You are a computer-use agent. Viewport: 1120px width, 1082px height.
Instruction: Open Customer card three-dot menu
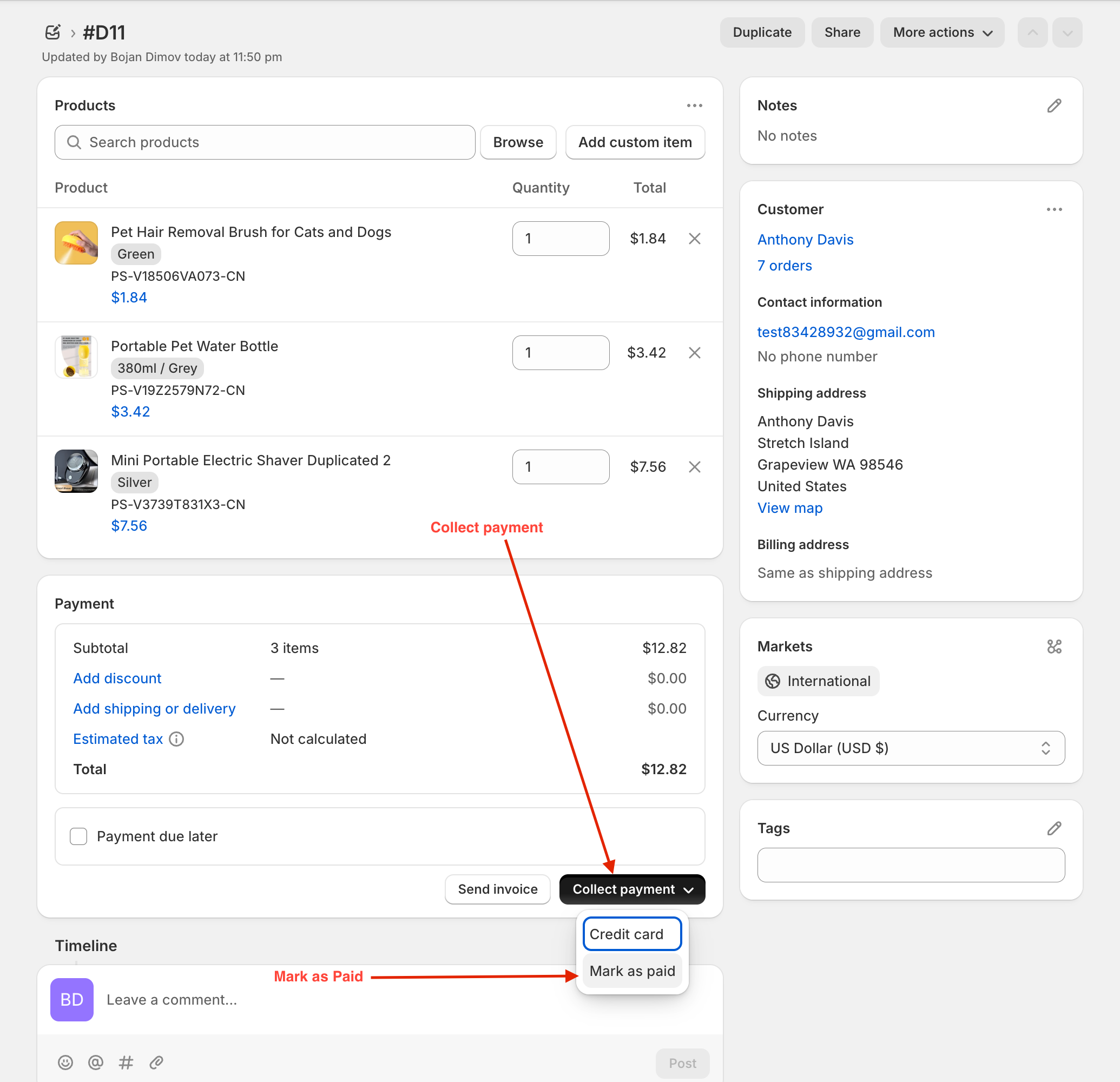[x=1053, y=210]
